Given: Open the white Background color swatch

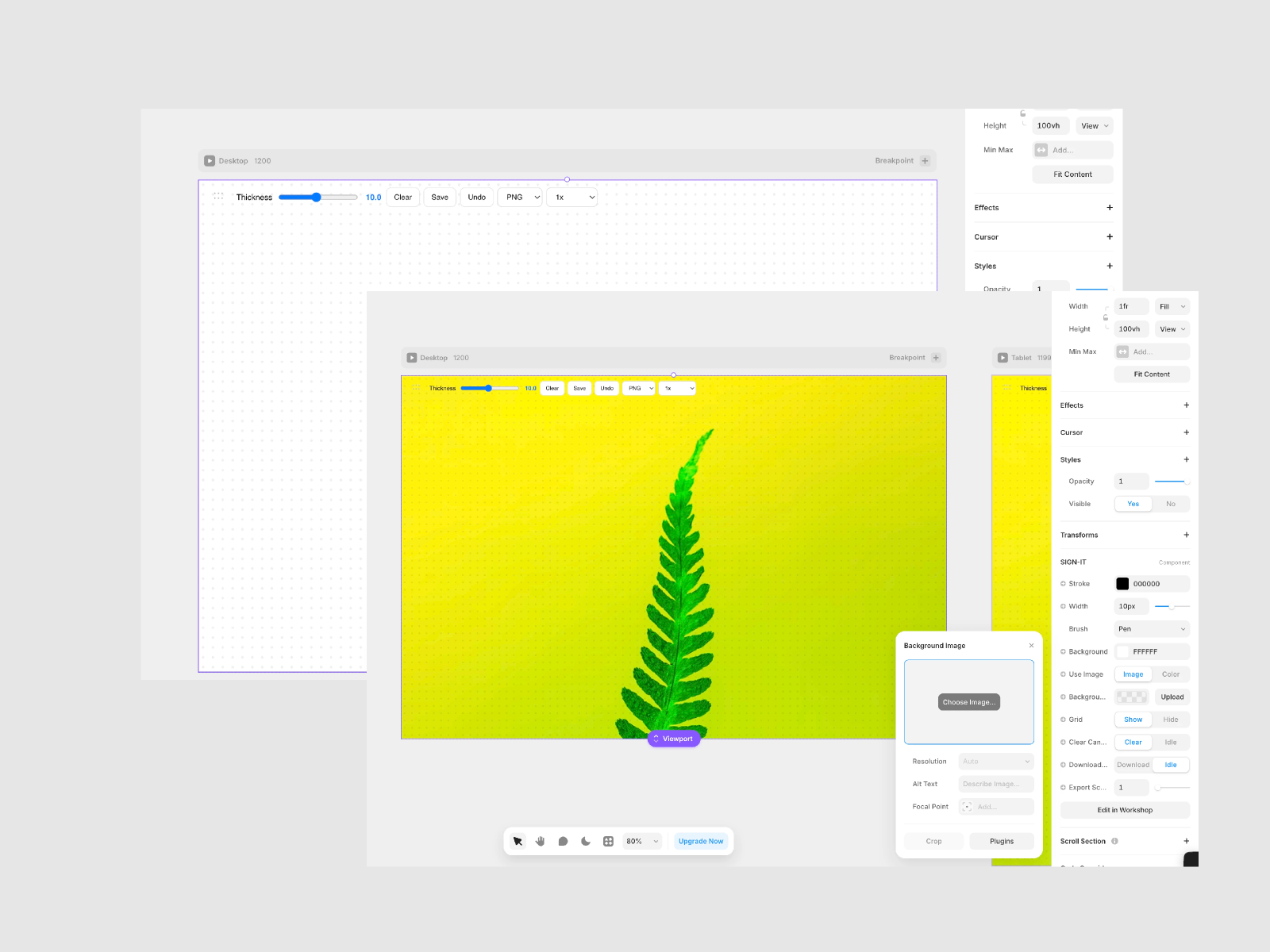Looking at the screenshot, I should pyautogui.click(x=1122, y=652).
